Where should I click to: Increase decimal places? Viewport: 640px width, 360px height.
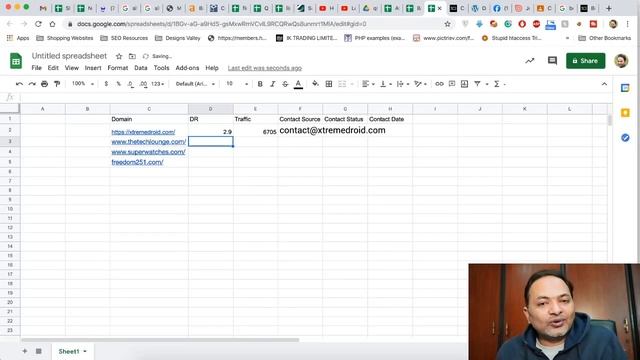(x=143, y=84)
